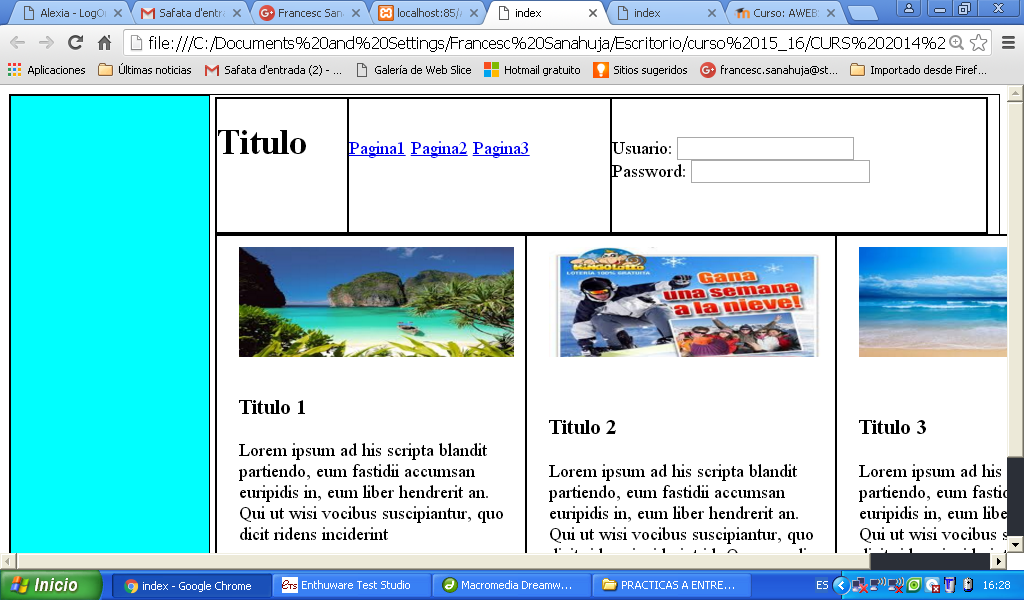1024x600 pixels.
Task: Click the page scroll-up arrow
Action: tap(1015, 93)
